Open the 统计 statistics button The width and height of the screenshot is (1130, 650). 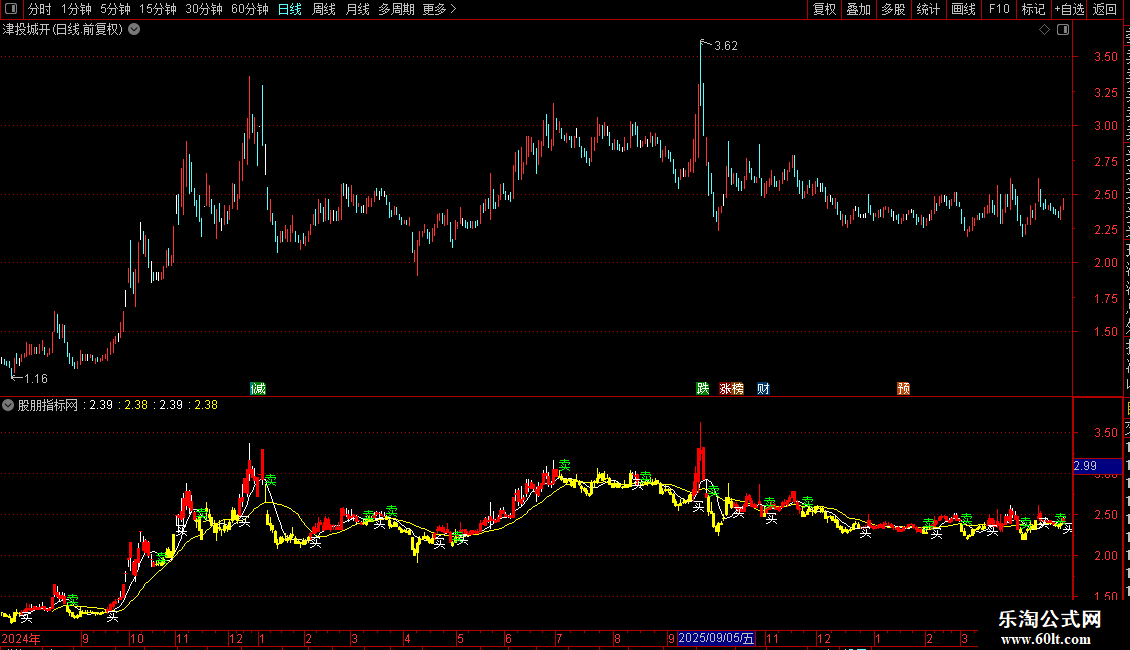[x=928, y=9]
